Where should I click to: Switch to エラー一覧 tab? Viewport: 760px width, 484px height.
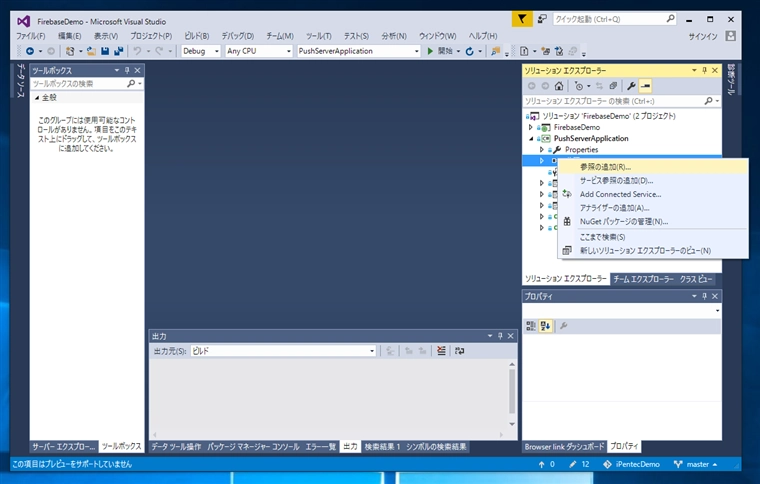pyautogui.click(x=320, y=447)
